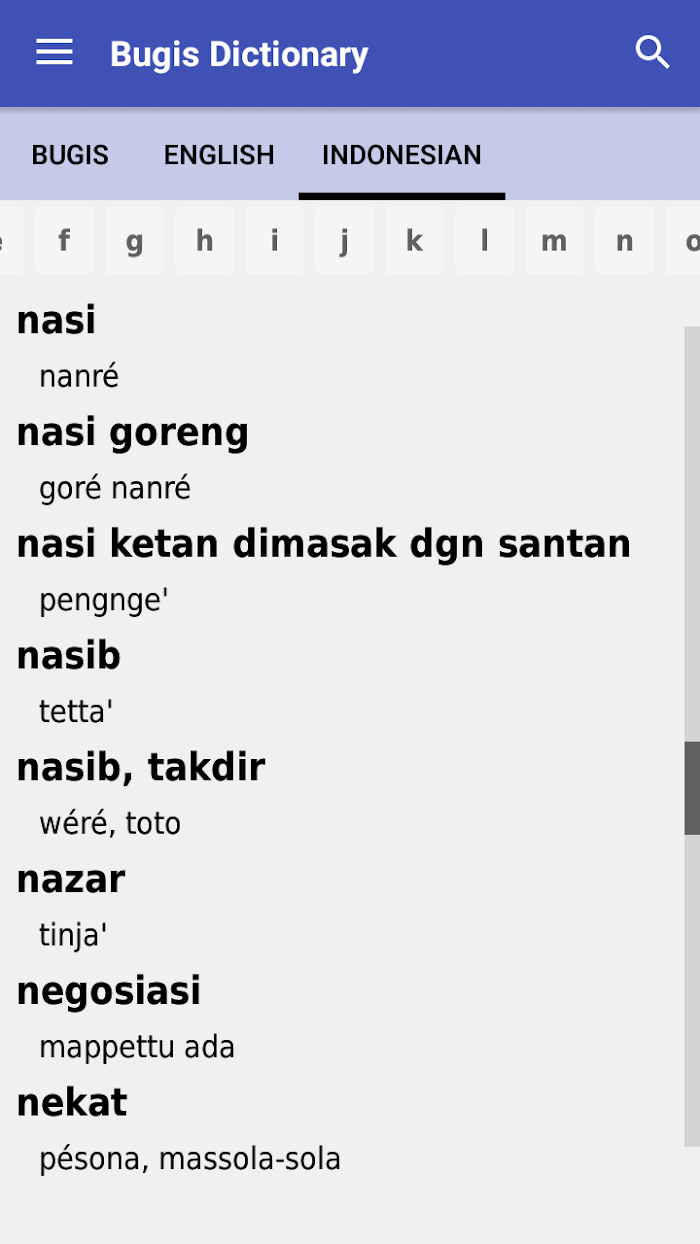The image size is (700, 1244).
Task: Open the "nasib, takdir" entry
Action: coord(141,769)
